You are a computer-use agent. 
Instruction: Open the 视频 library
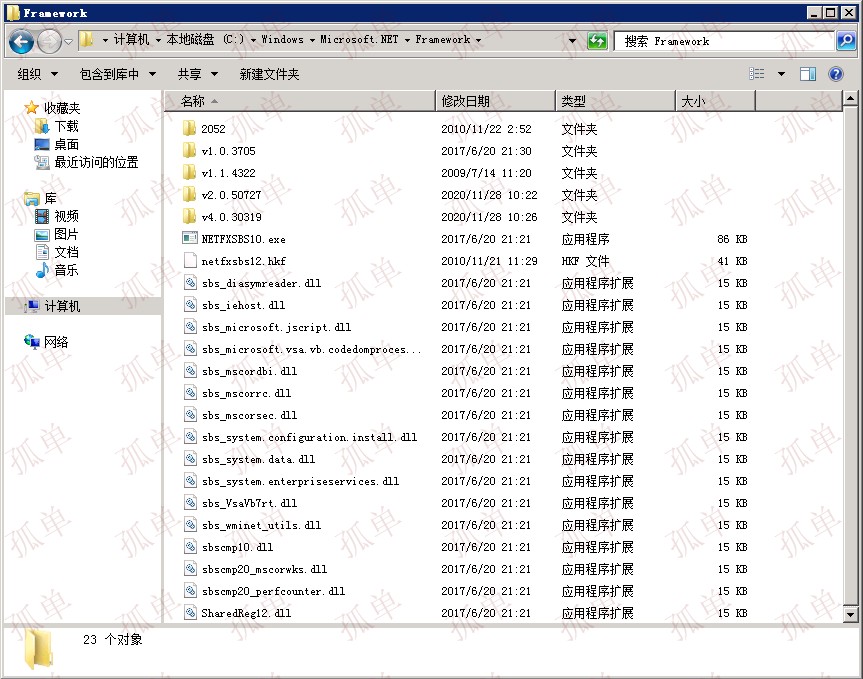pyautogui.click(x=66, y=216)
